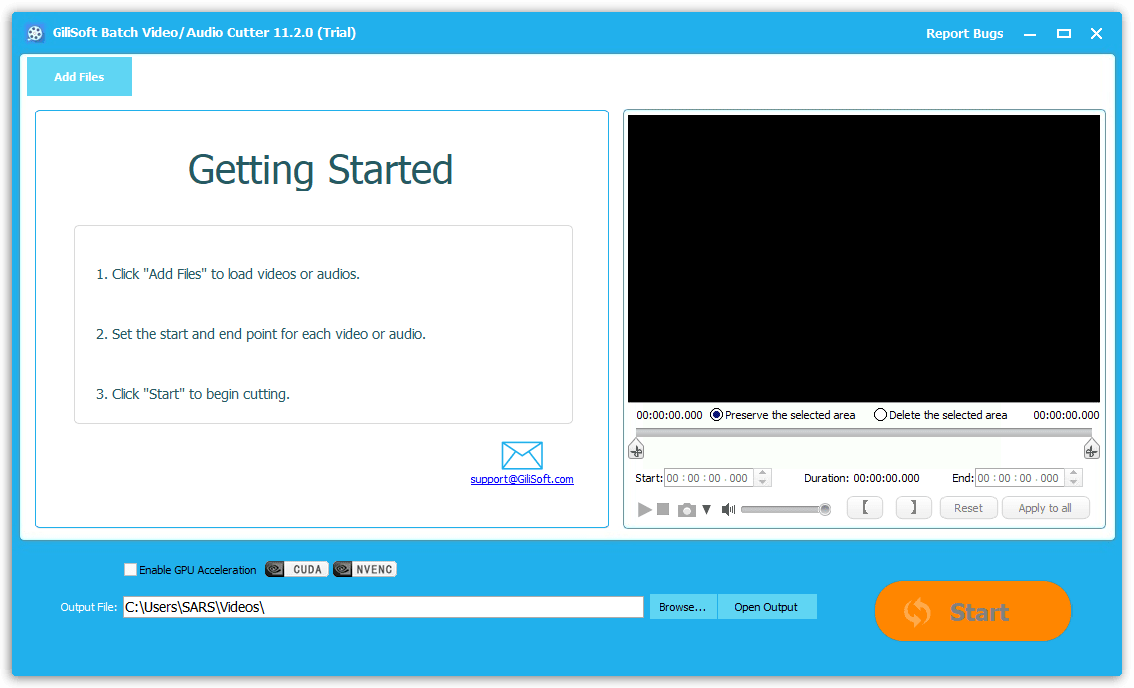Click the left scissors trim marker

tap(636, 449)
